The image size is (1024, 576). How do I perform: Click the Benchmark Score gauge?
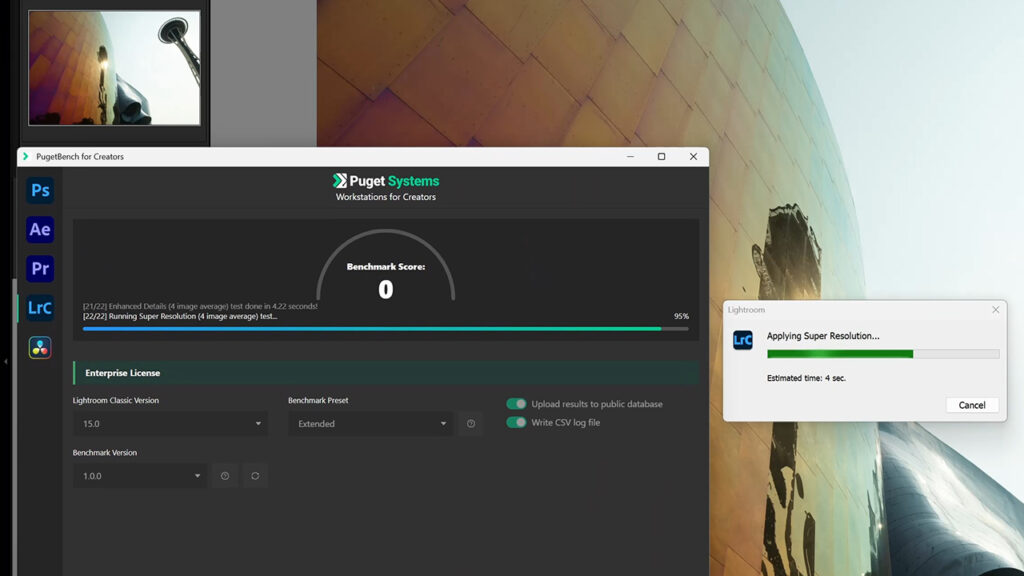pyautogui.click(x=385, y=264)
